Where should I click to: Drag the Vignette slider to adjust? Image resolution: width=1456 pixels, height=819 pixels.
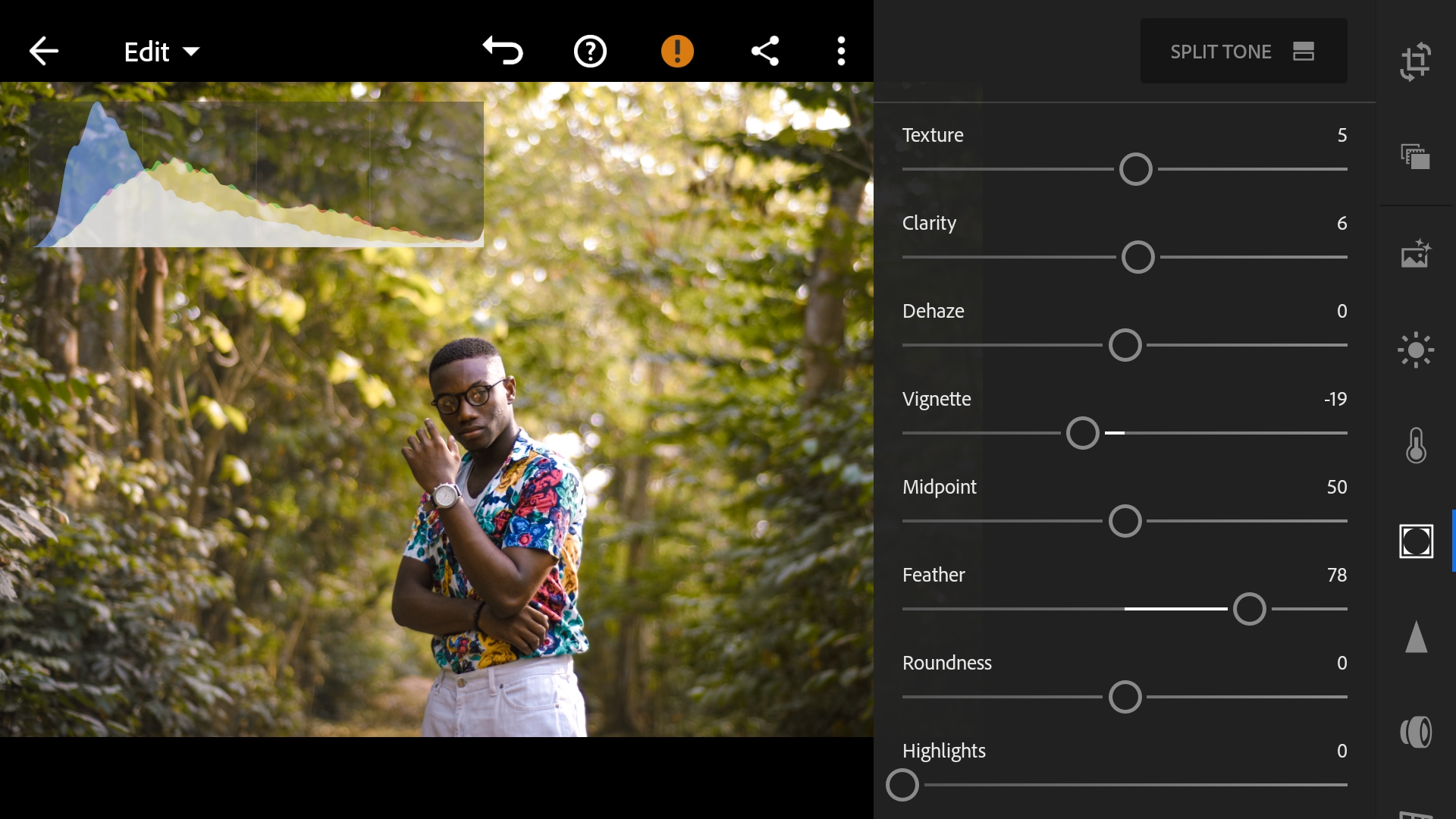click(1082, 433)
